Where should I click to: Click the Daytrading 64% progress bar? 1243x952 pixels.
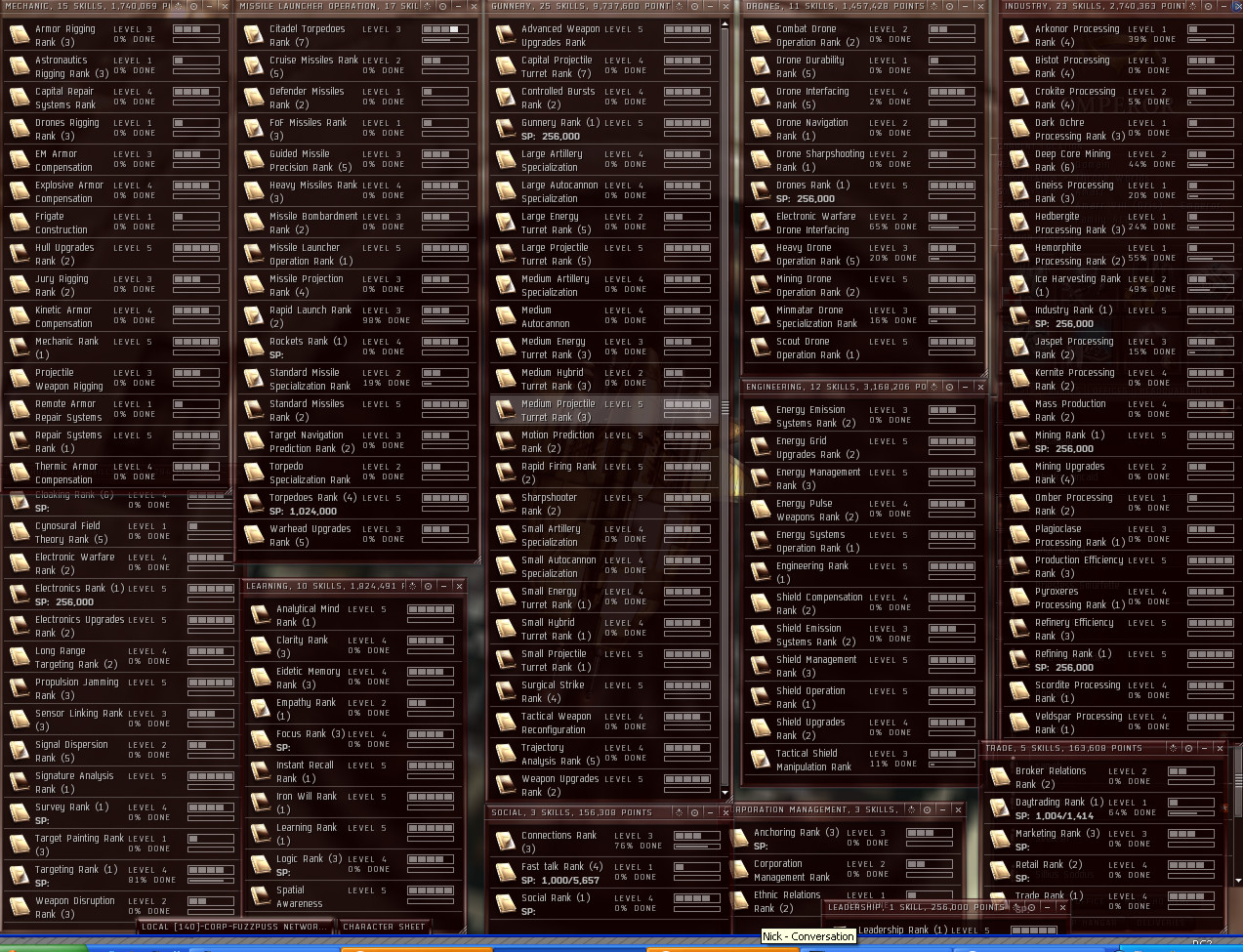[x=1190, y=813]
